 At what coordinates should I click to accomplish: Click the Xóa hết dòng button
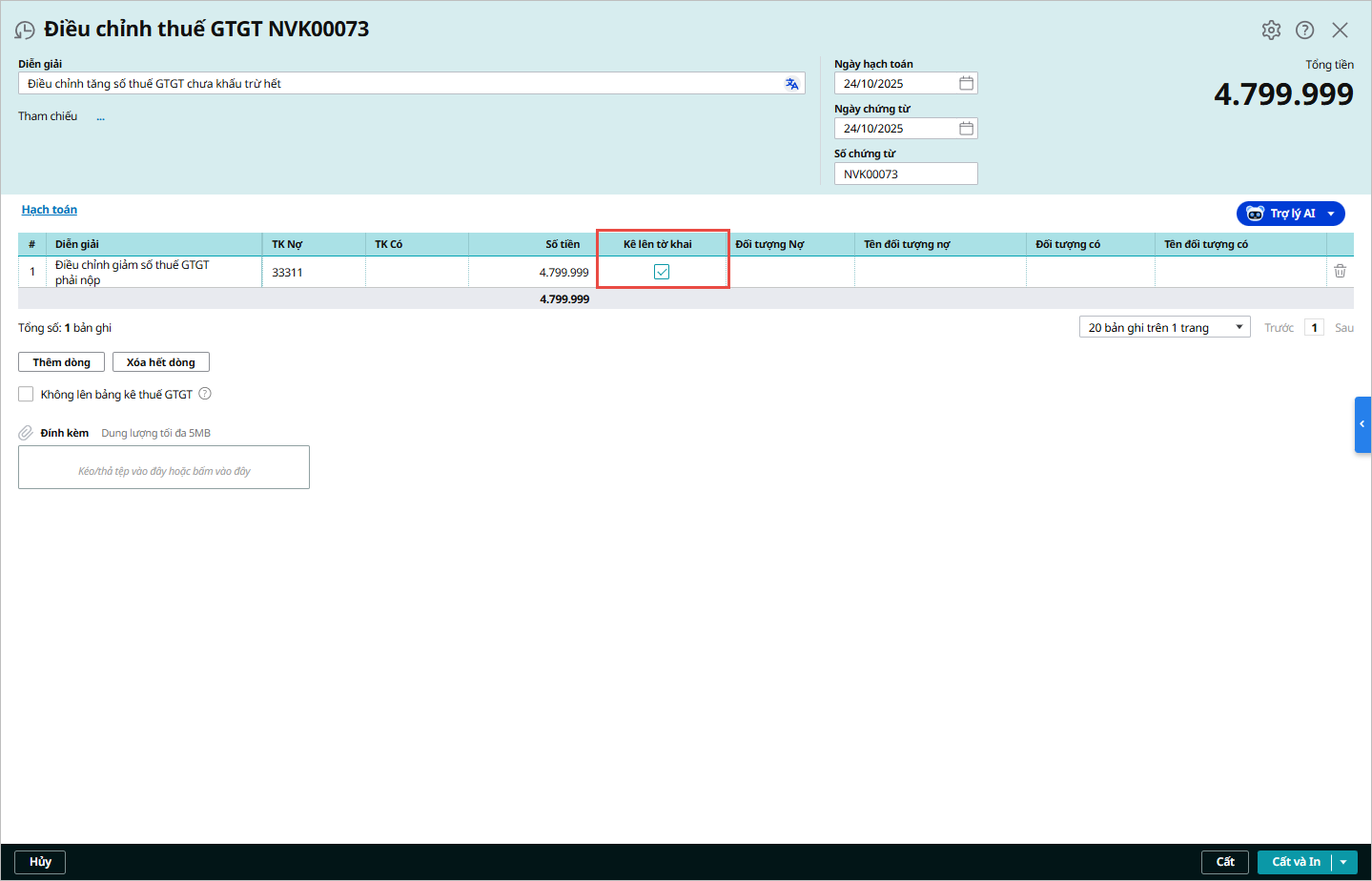[160, 362]
